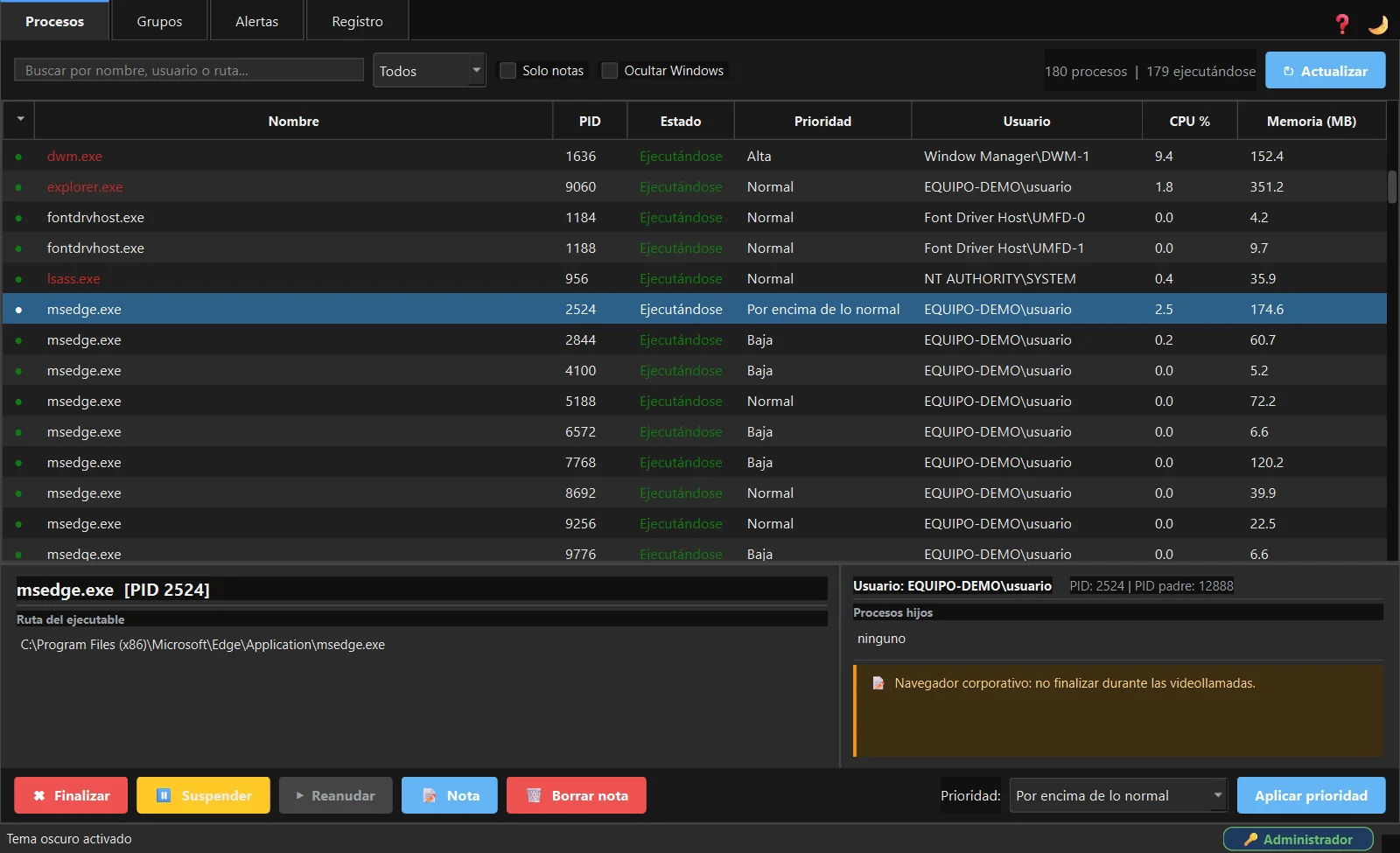Open the Todos filter dropdown
Viewport: 1400px width, 853px height.
429,70
